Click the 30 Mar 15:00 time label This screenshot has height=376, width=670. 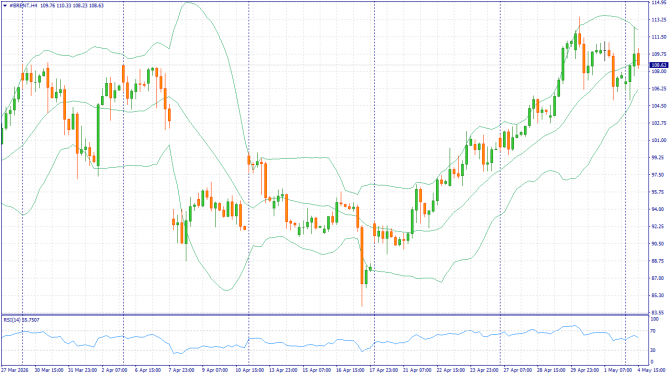pos(49,370)
